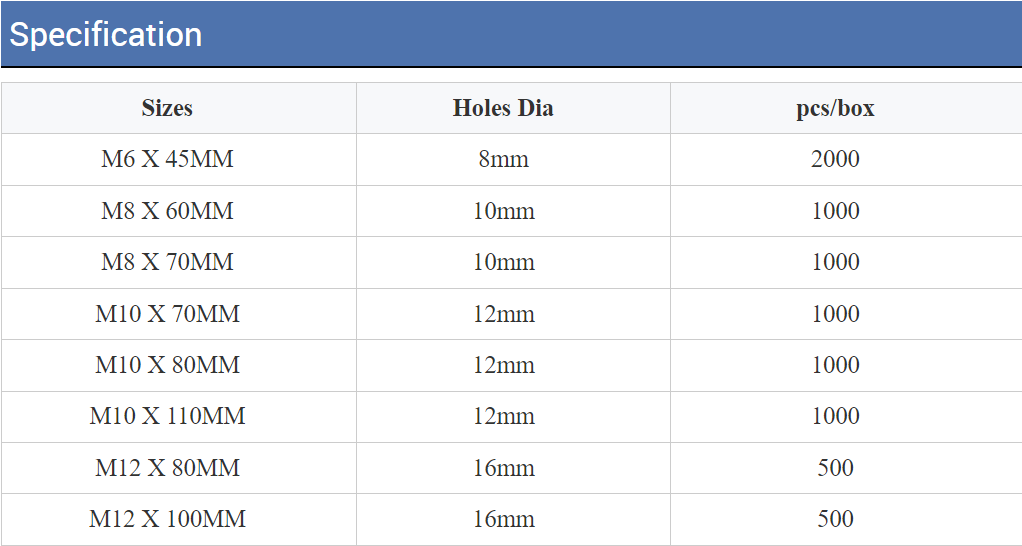Select the M10 X 110MM size cell

pyautogui.click(x=167, y=416)
